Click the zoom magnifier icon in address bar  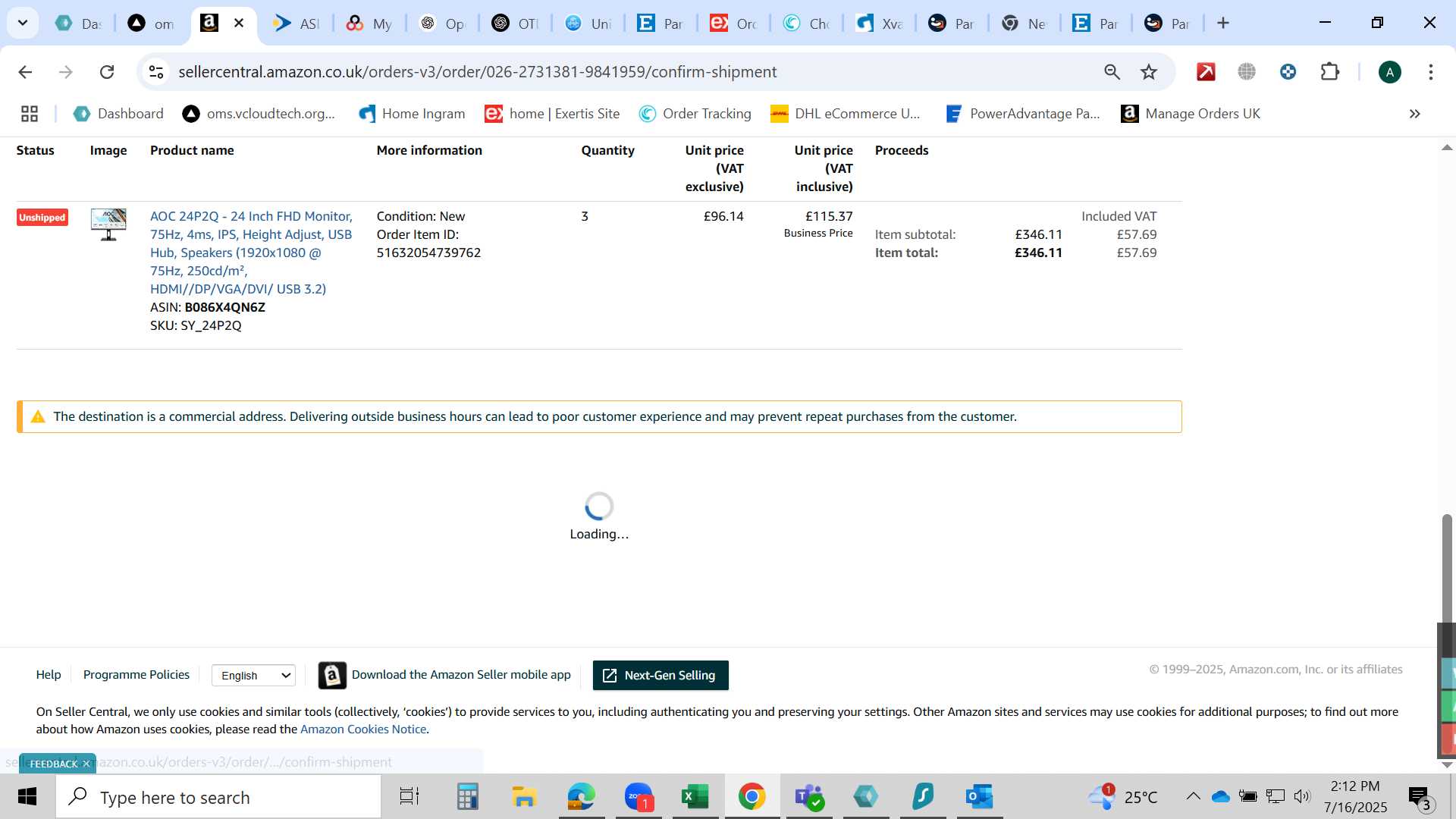1112,72
